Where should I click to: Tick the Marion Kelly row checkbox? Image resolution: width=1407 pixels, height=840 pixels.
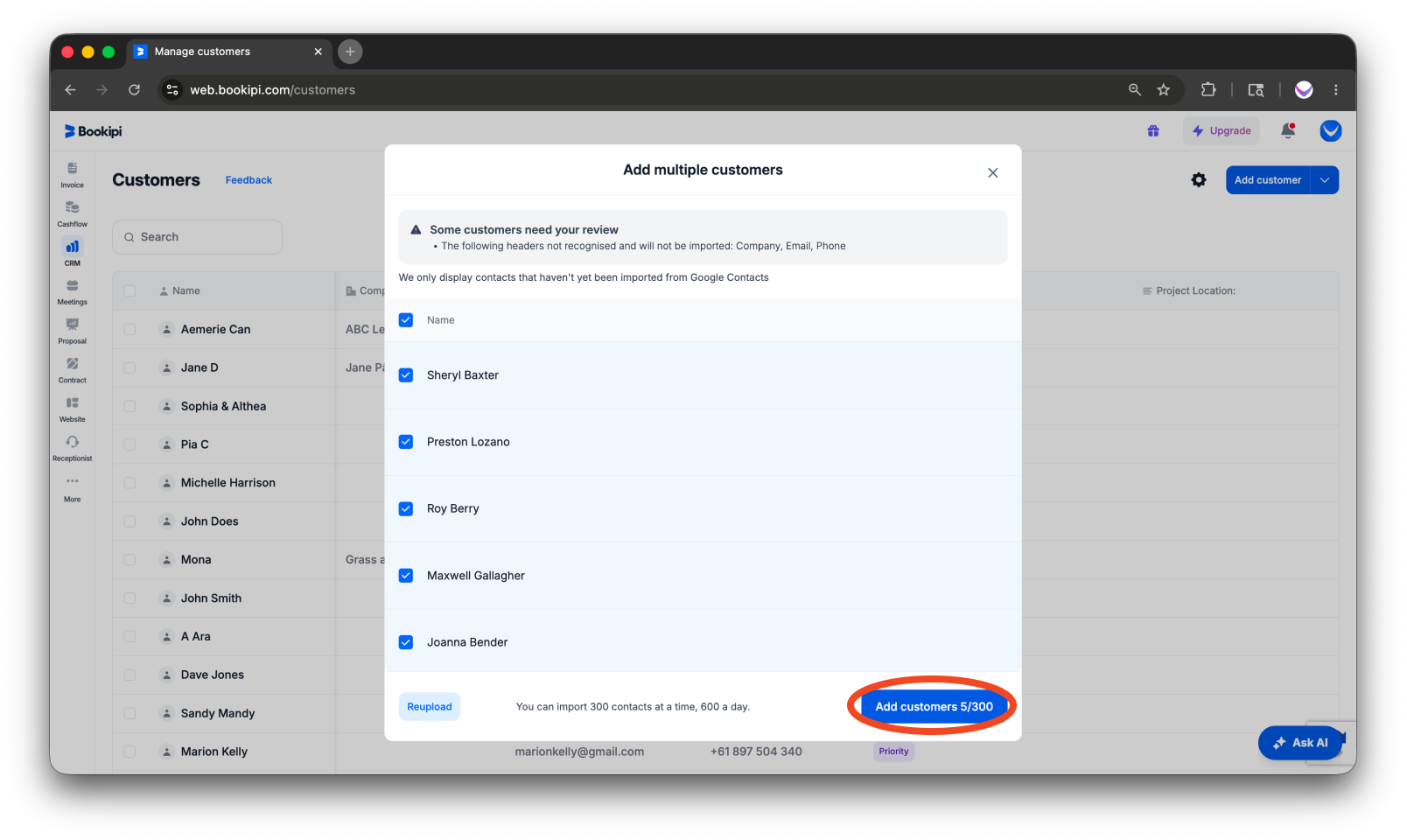click(129, 752)
